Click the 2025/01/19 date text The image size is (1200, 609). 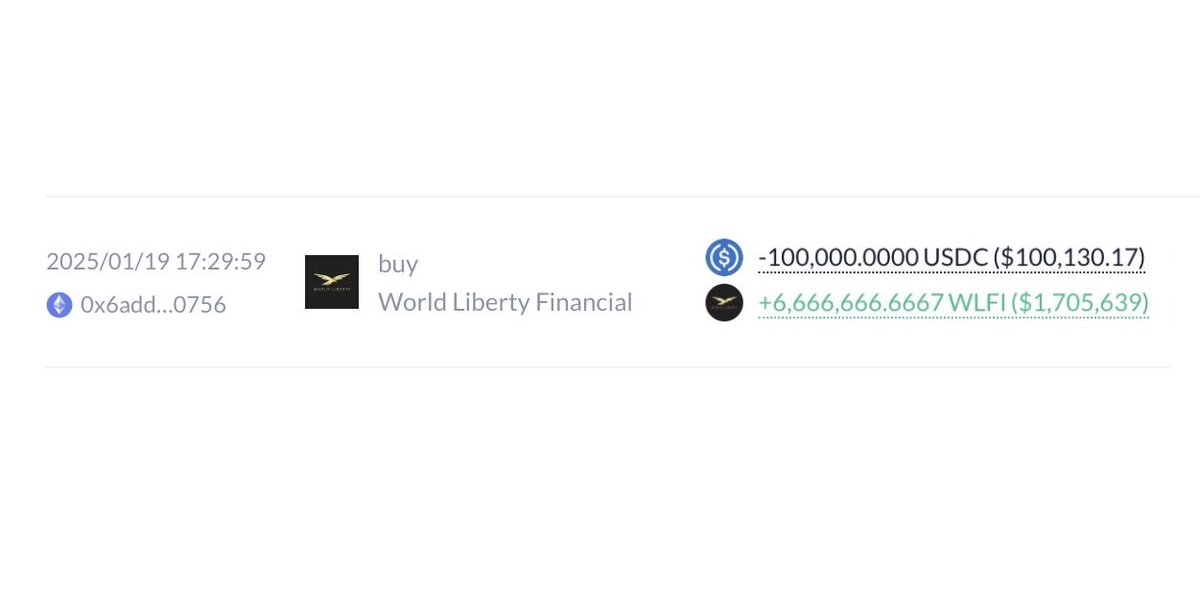[107, 262]
